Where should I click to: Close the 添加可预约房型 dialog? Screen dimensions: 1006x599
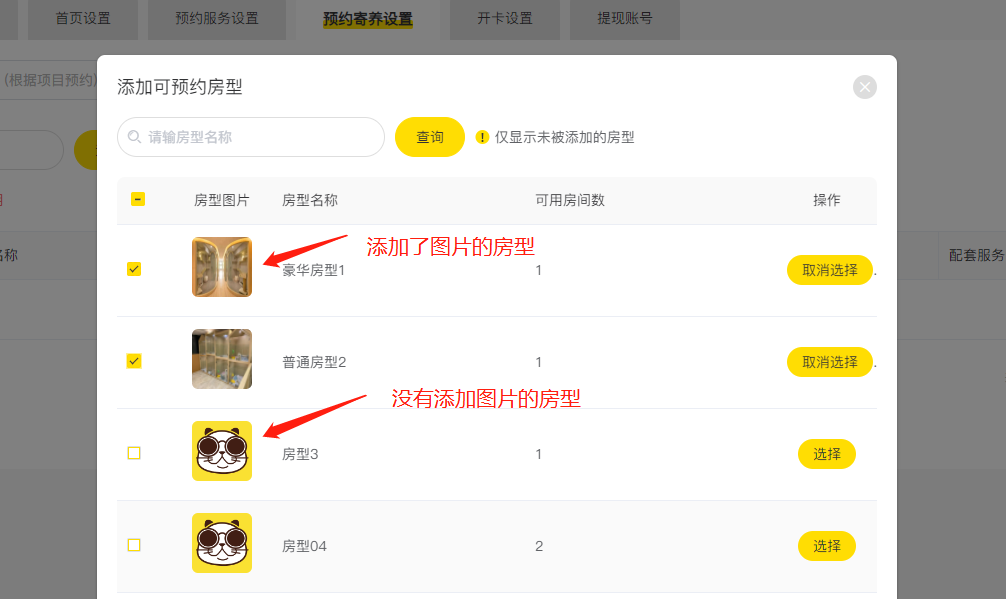(864, 87)
